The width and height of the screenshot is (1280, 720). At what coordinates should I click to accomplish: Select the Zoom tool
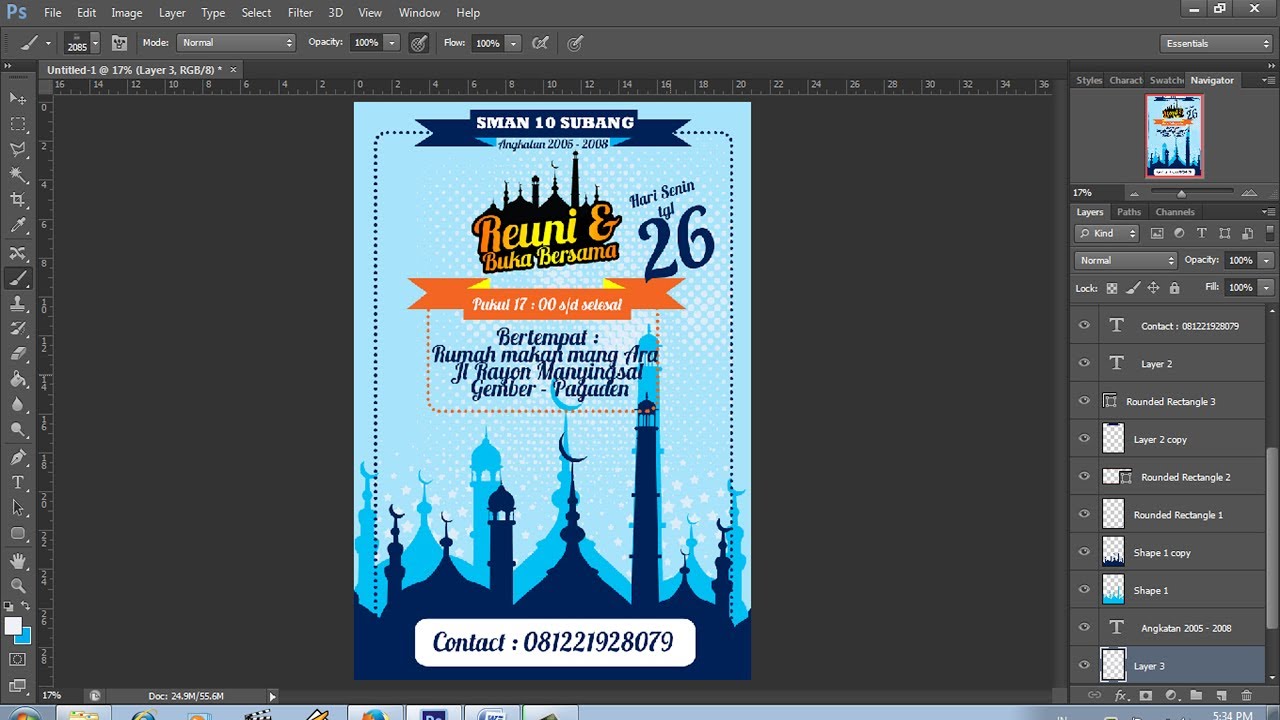tap(18, 586)
